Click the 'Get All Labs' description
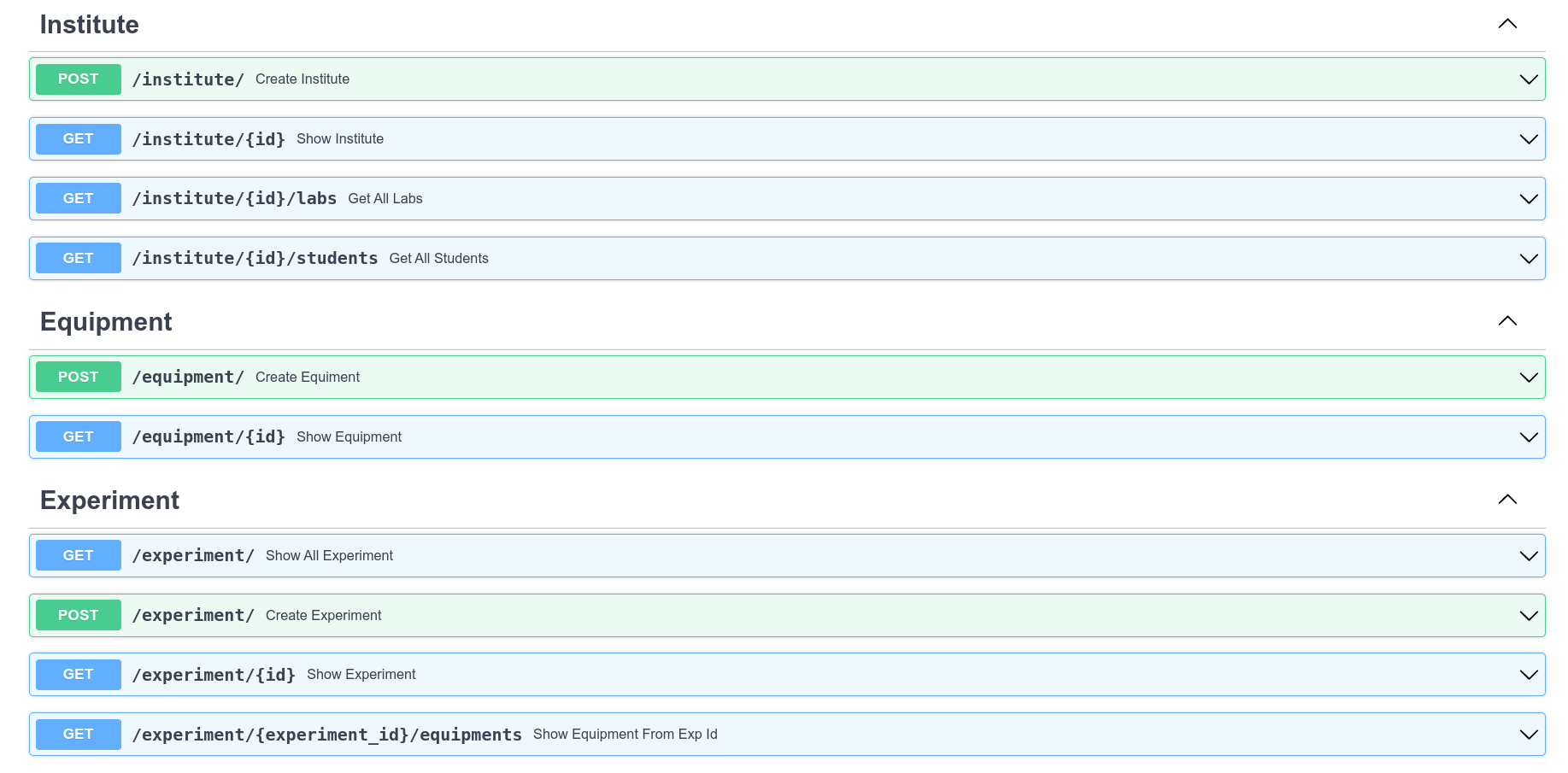The image size is (1568, 773). point(385,199)
